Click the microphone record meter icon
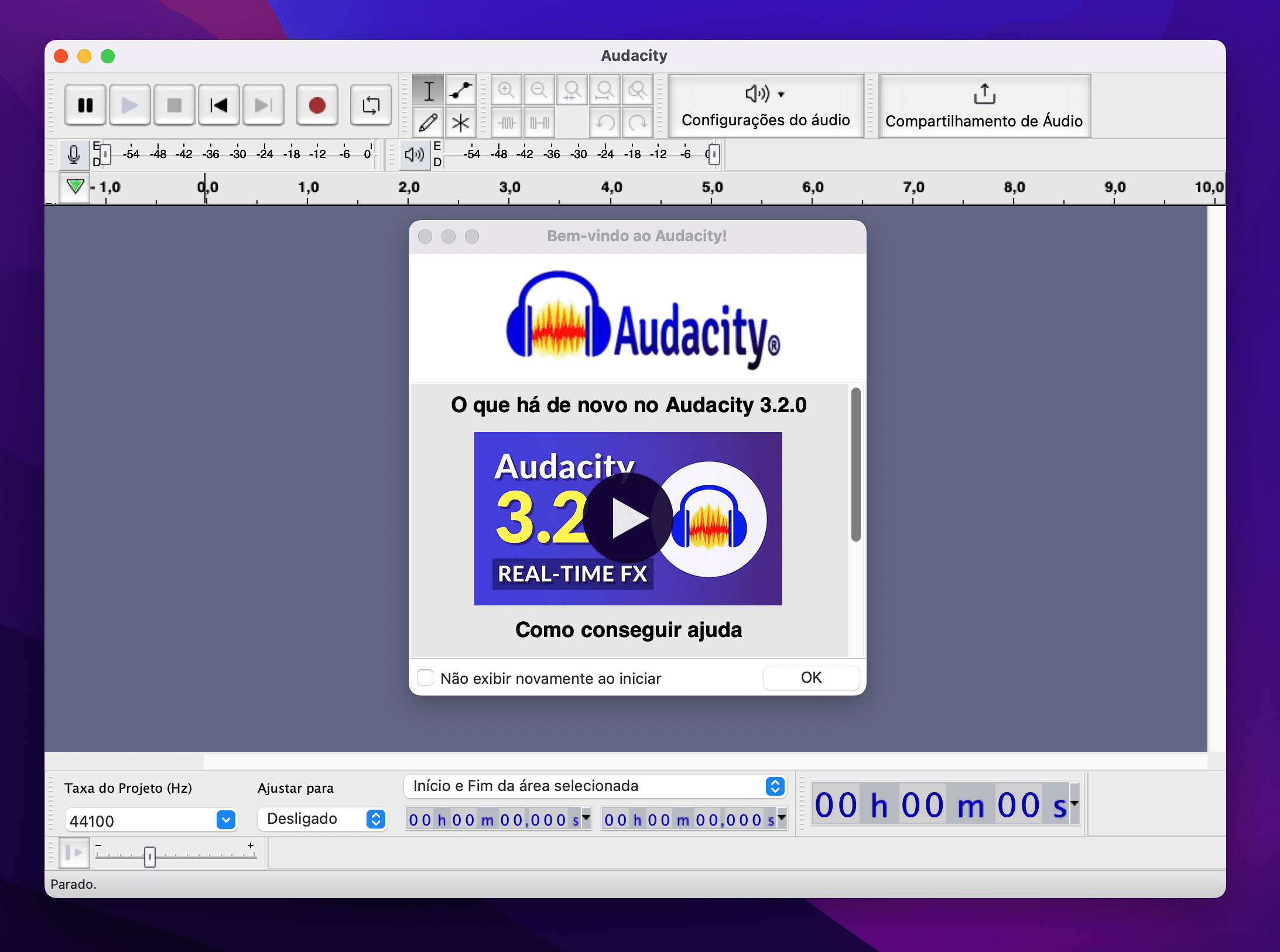This screenshot has height=952, width=1280. pyautogui.click(x=74, y=155)
